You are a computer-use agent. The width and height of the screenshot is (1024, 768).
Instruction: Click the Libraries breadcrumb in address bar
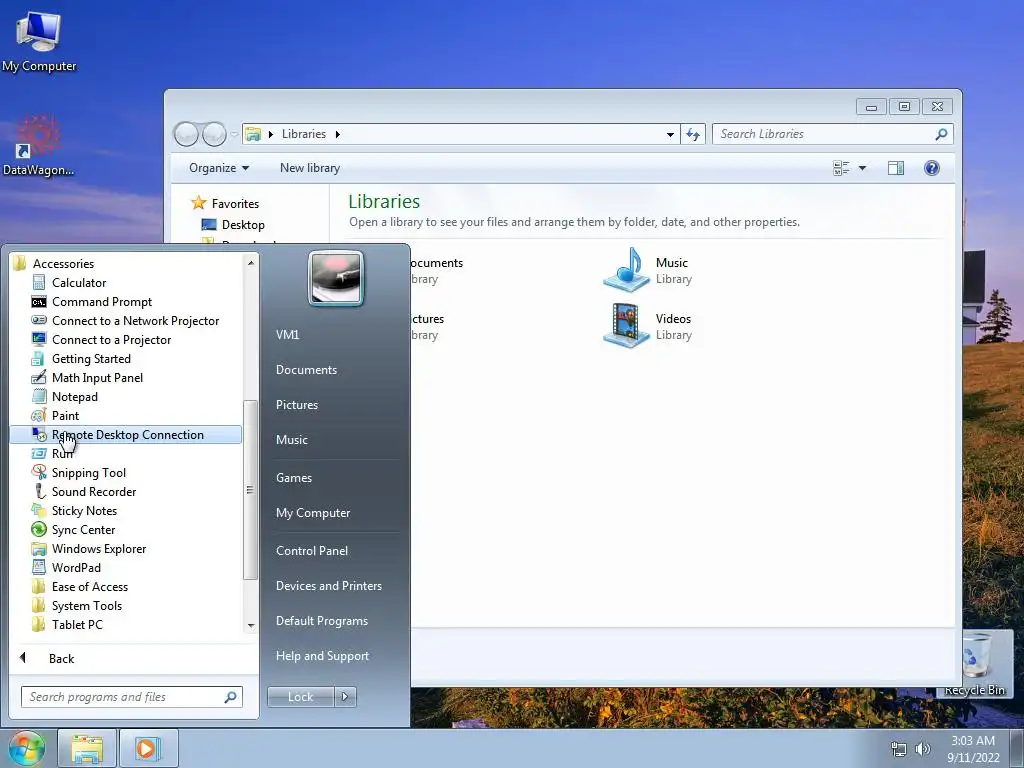[x=304, y=134]
